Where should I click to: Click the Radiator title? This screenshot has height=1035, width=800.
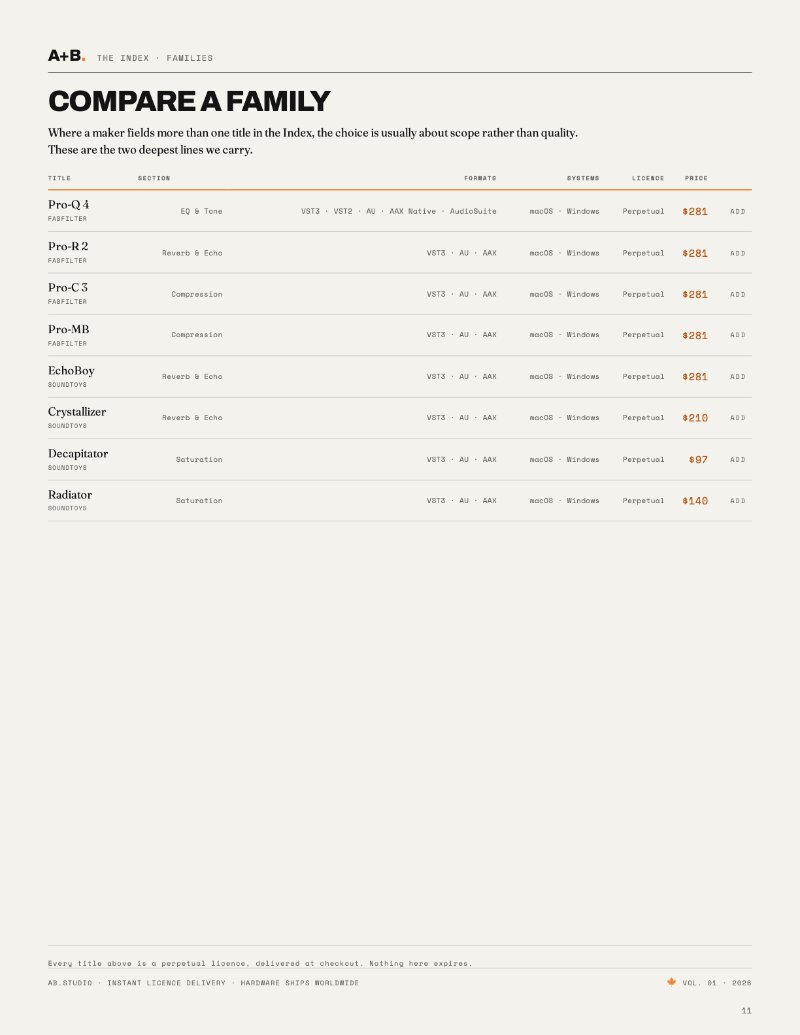[70, 494]
